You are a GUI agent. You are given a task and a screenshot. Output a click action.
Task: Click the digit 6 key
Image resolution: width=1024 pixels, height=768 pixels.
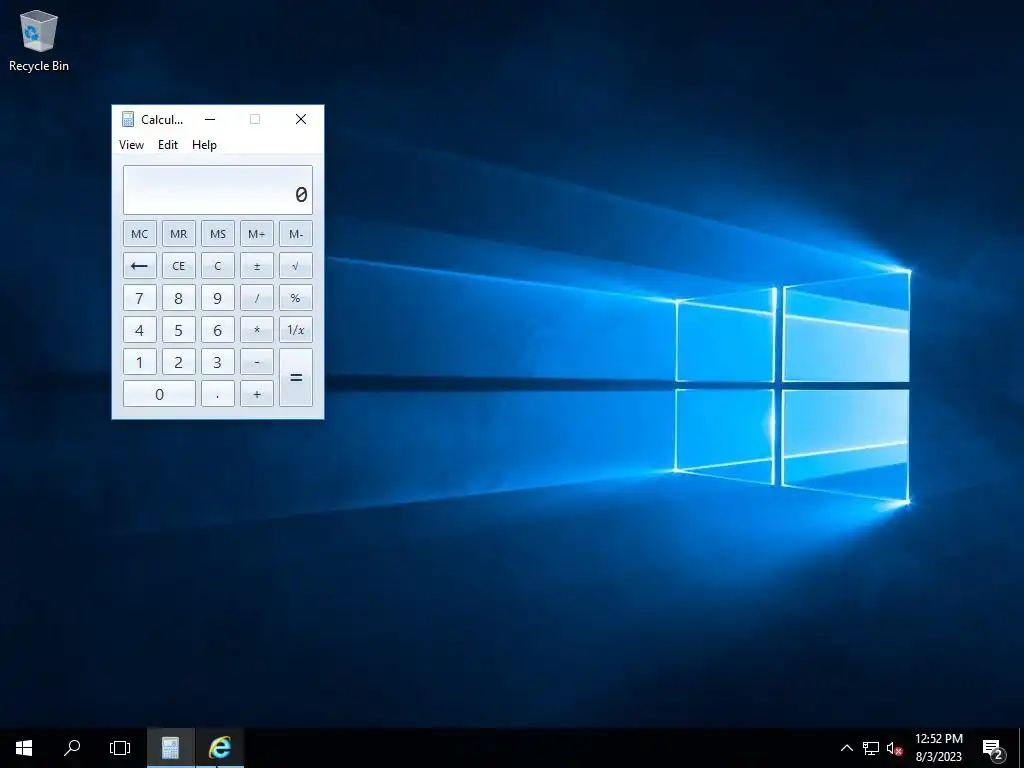pos(217,330)
